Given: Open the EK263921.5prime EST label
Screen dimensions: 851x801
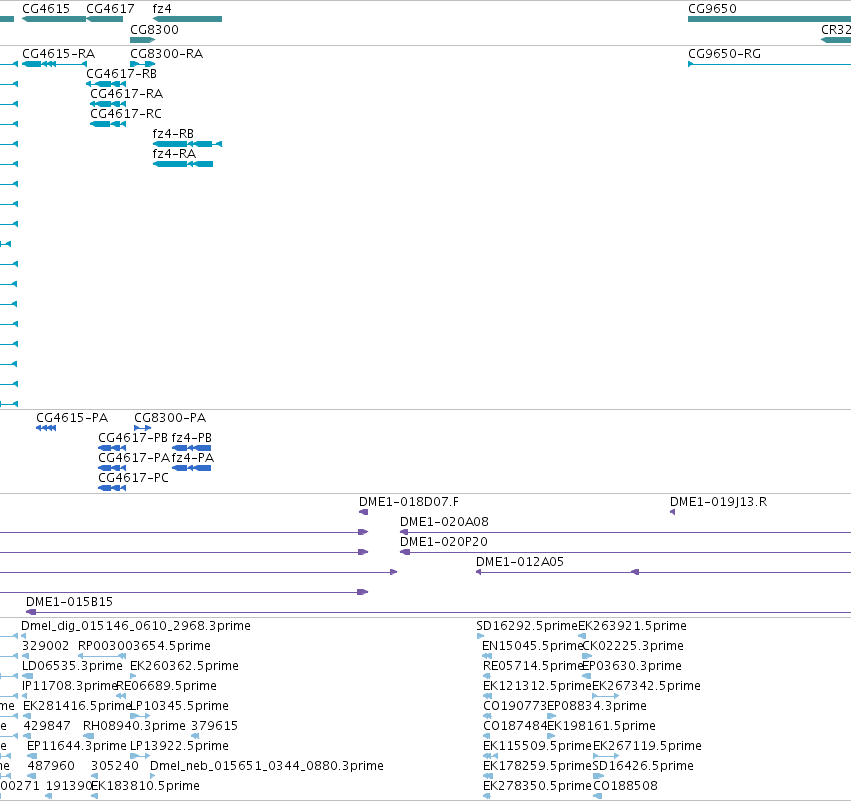Looking at the screenshot, I should (x=633, y=626).
